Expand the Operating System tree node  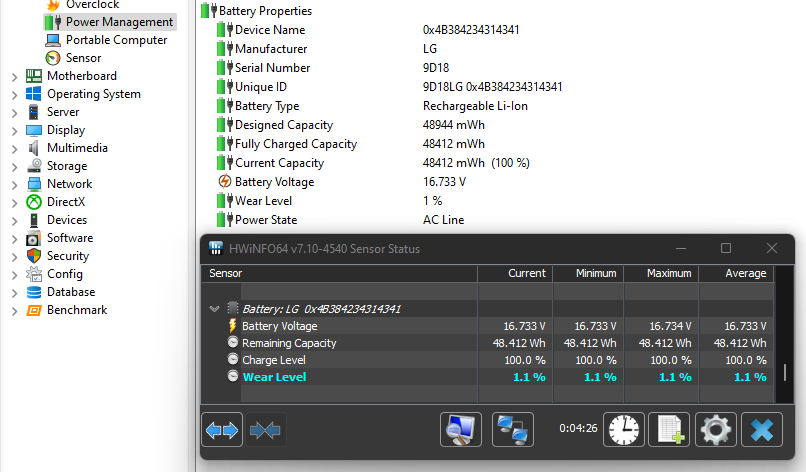14,95
